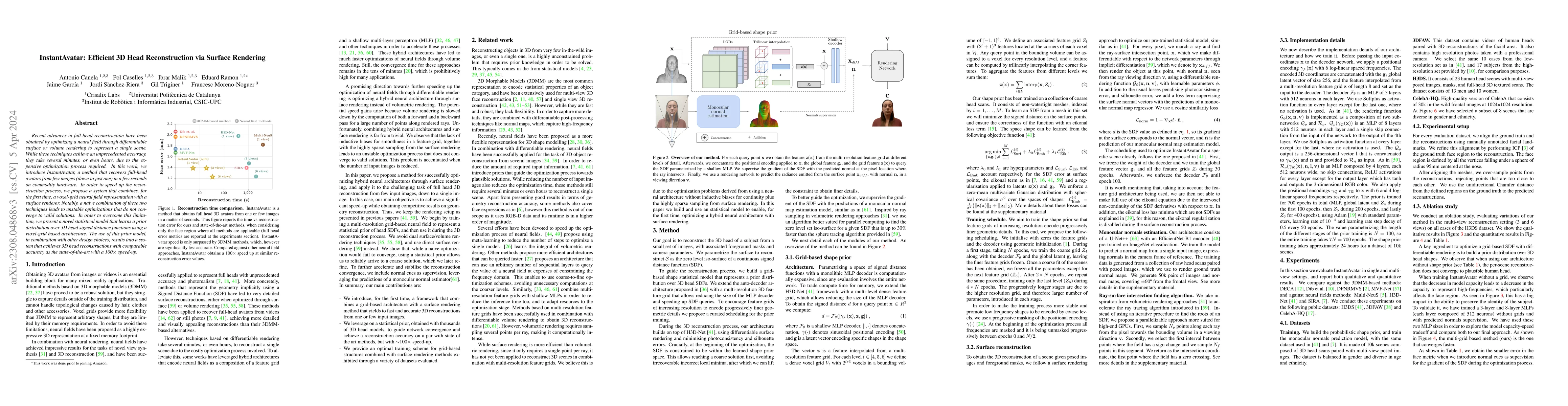
Task: Click the "Abstract" heading
Action: (x=86, y=122)
